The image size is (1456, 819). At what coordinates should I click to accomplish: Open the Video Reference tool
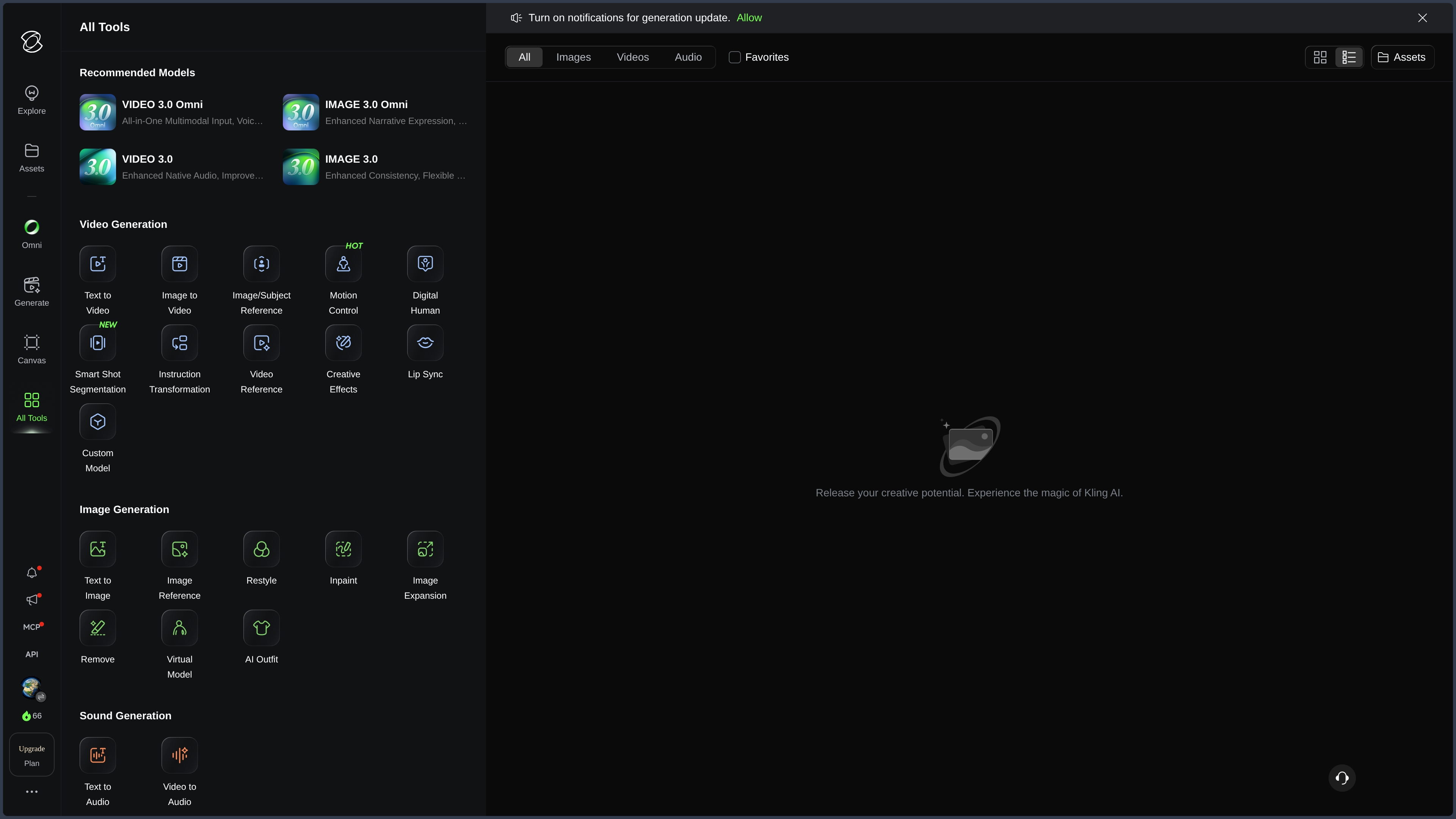point(261,359)
